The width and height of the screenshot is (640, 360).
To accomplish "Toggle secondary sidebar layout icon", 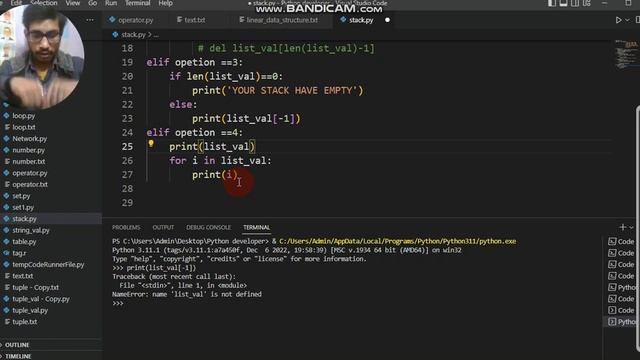I will point(575,3).
